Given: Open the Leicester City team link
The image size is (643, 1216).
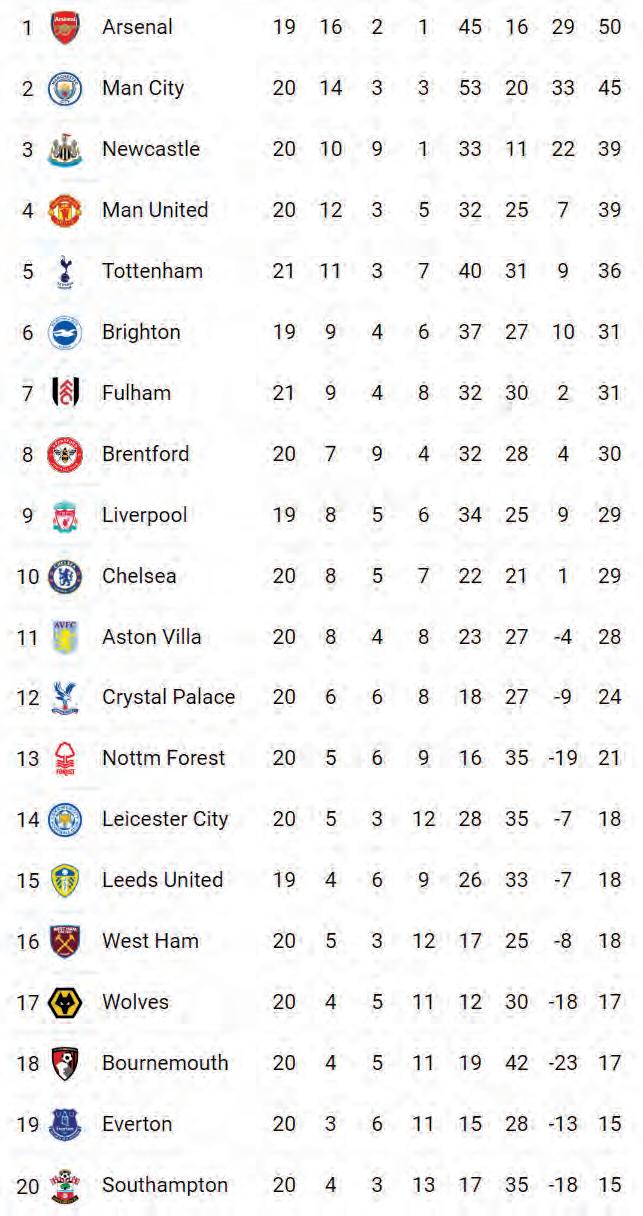Looking at the screenshot, I should (x=165, y=819).
